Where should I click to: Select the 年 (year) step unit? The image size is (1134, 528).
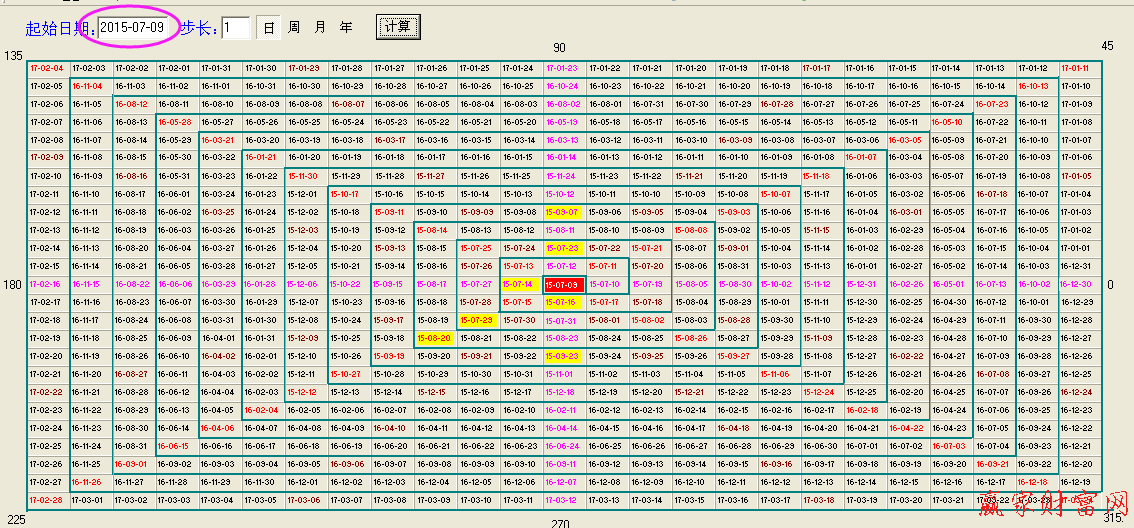point(346,28)
